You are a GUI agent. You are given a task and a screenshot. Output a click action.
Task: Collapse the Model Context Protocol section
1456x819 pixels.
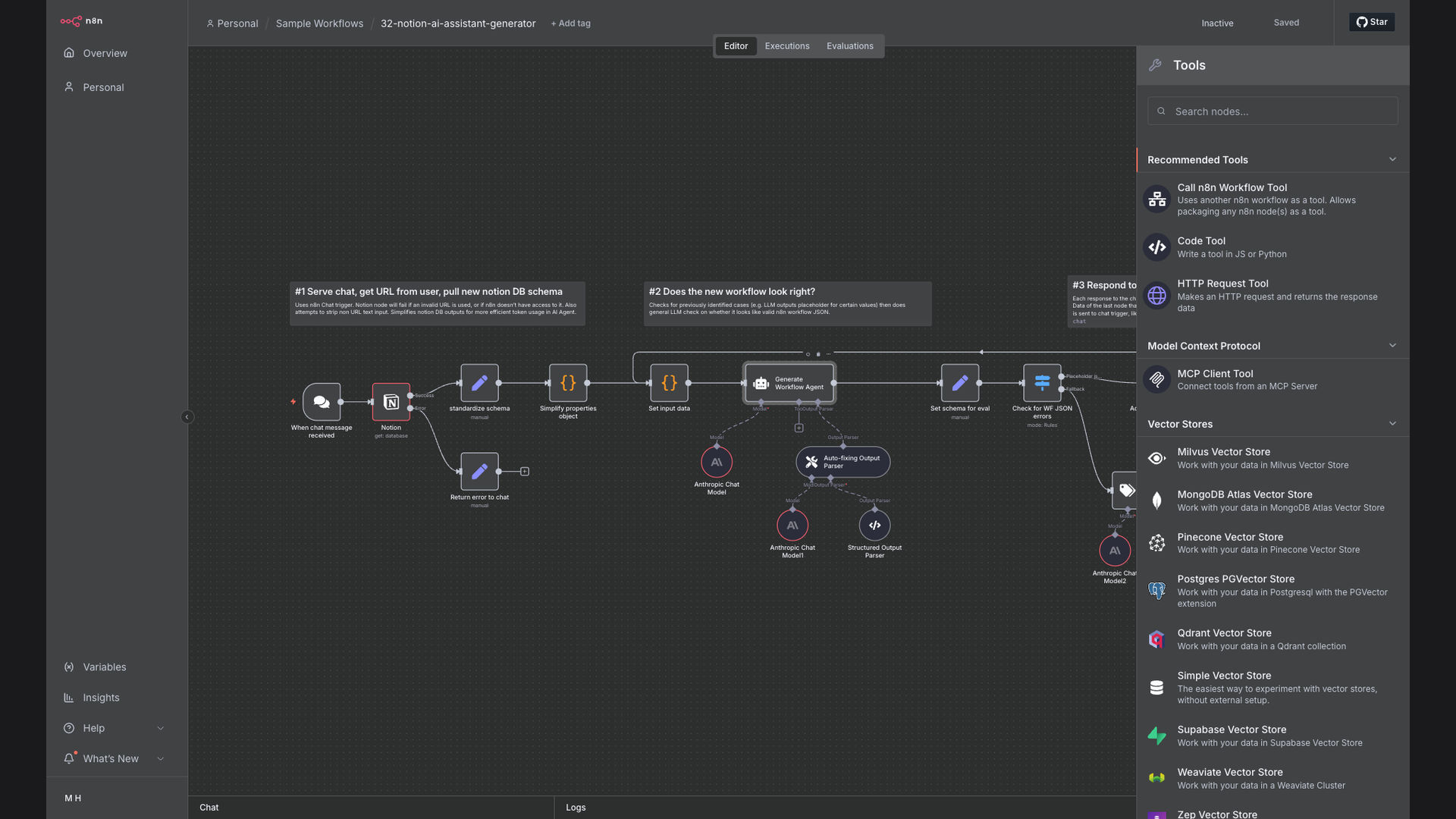[x=1392, y=345]
